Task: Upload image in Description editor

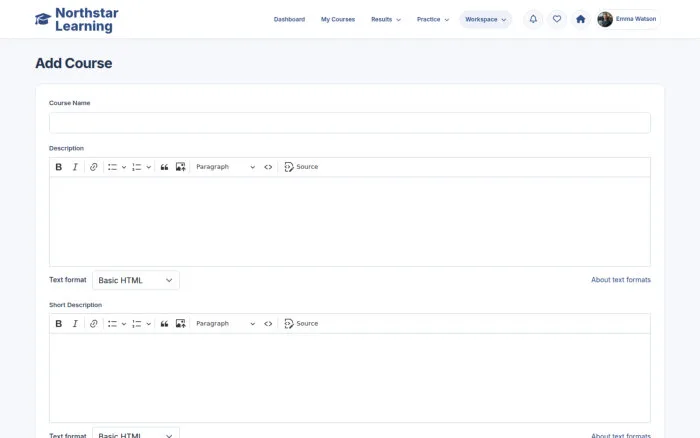Action: click(x=180, y=167)
